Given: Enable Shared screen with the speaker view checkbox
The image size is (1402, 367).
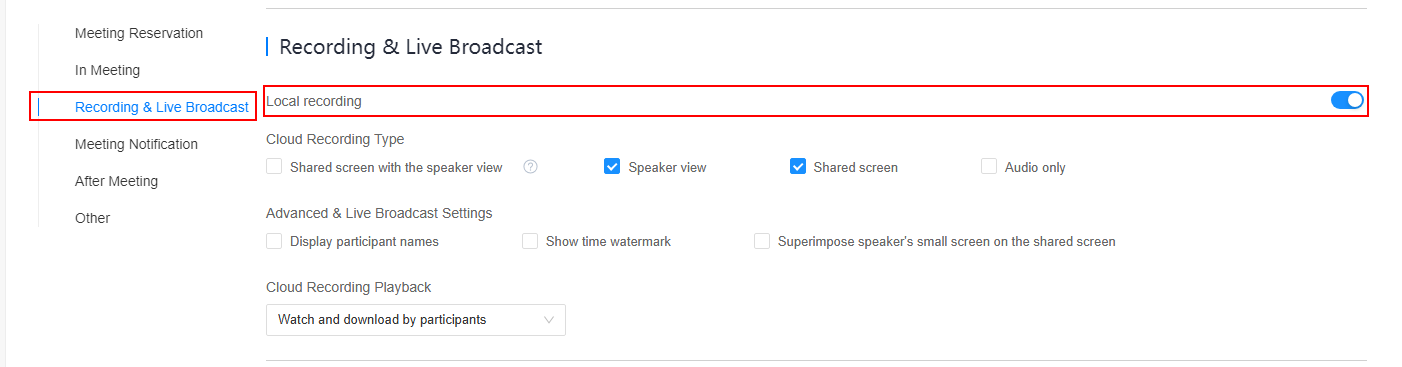Looking at the screenshot, I should click(x=274, y=167).
